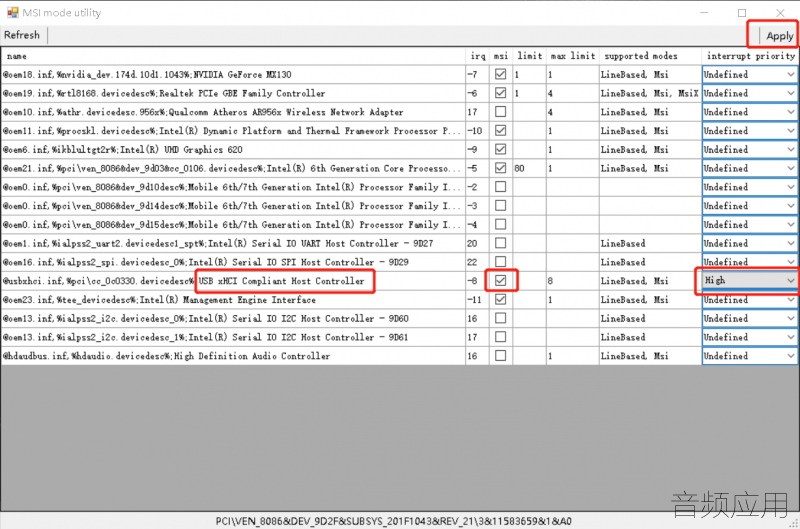Toggle msi checkbox for NVIDIA GeForce MX130
800x529 pixels.
click(501, 74)
